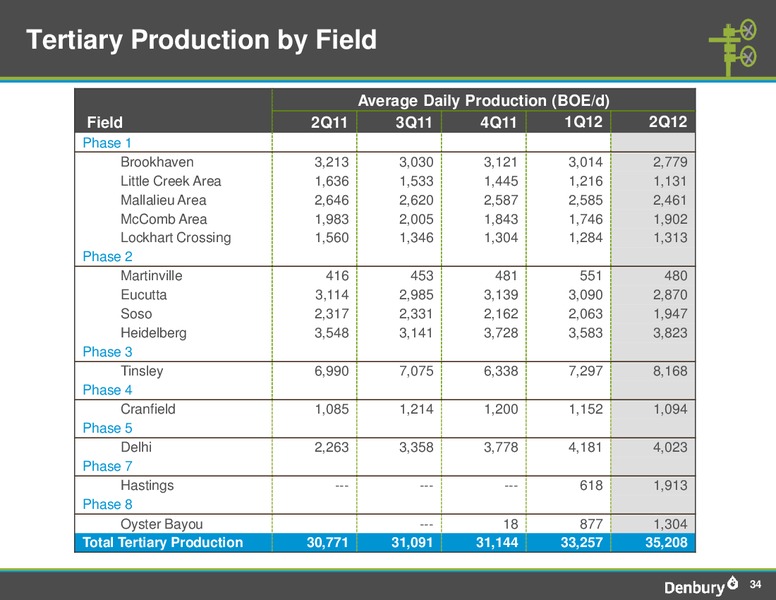Click the Phase 2 label
Image resolution: width=776 pixels, height=600 pixels.
(x=107, y=256)
